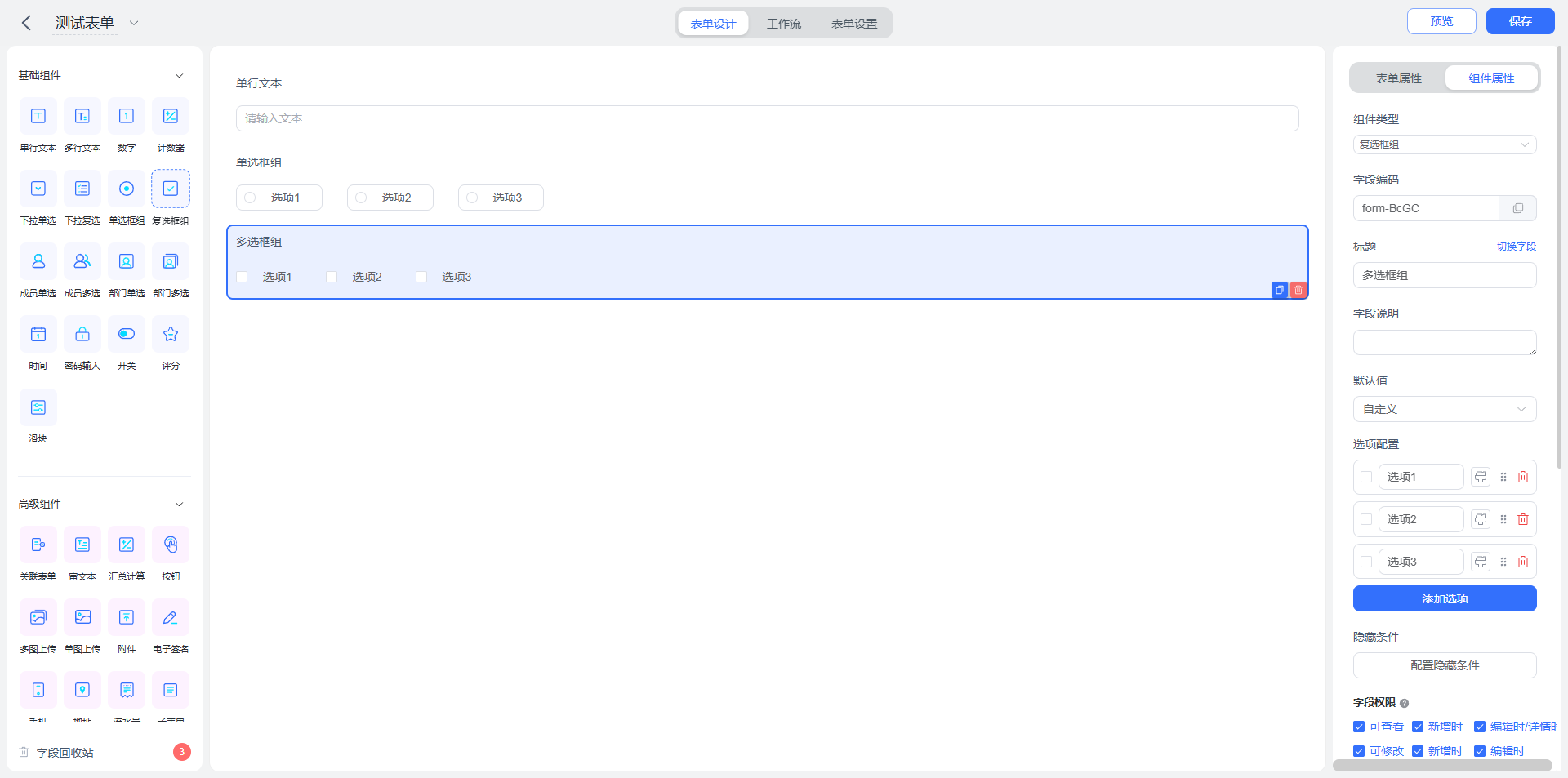Delete 选项2 in option configuration
Viewport: 1568px width, 778px height.
tap(1523, 519)
